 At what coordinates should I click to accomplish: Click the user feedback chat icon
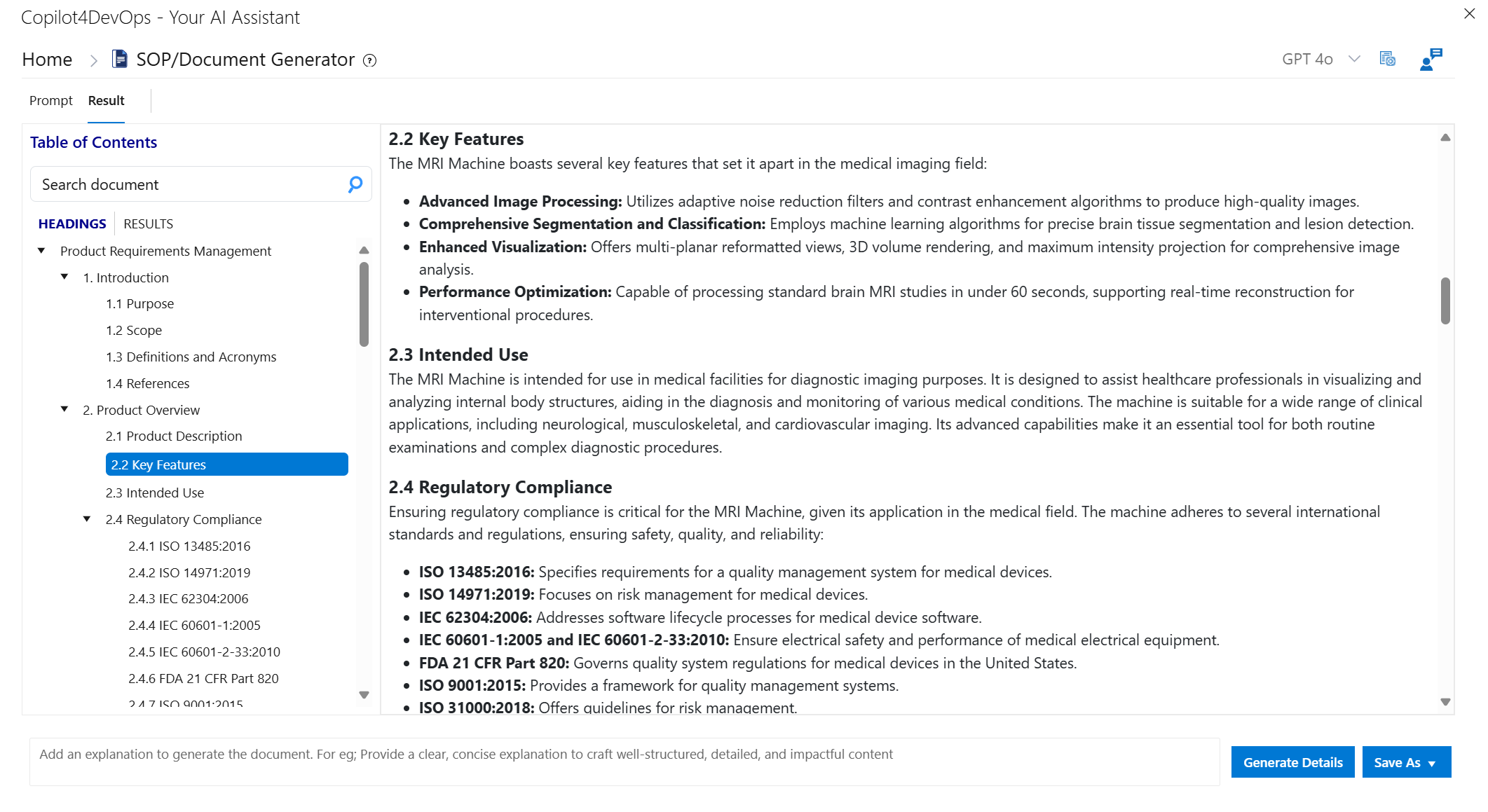coord(1431,59)
